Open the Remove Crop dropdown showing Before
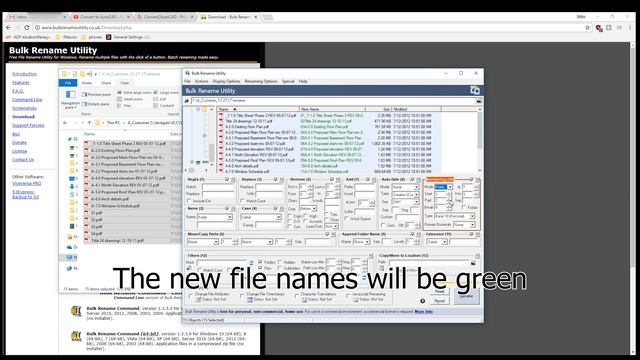640x360 pixels. (307, 209)
